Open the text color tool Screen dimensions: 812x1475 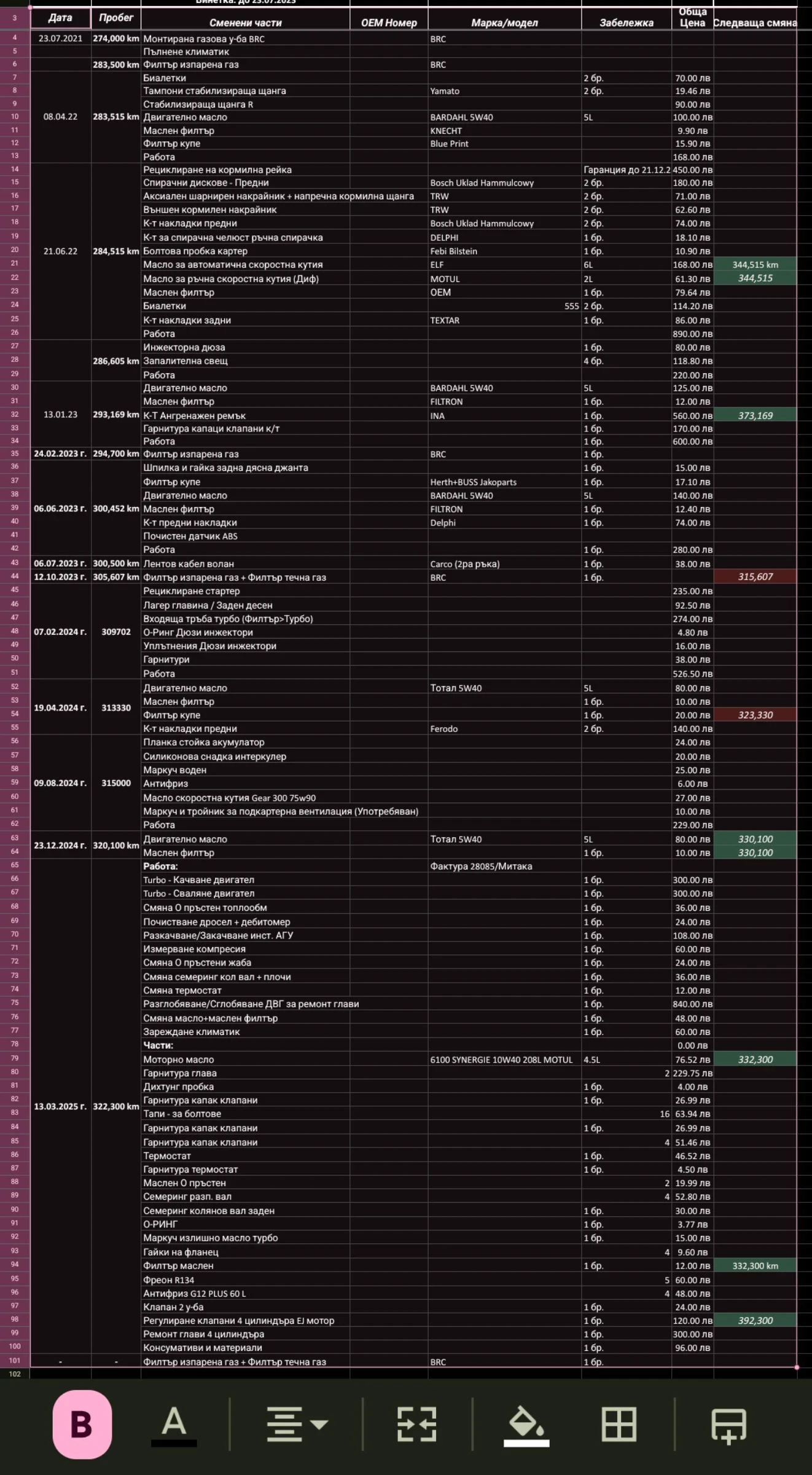[174, 1424]
